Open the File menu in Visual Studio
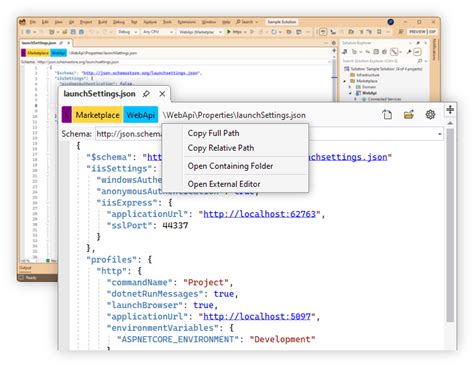 click(x=33, y=22)
